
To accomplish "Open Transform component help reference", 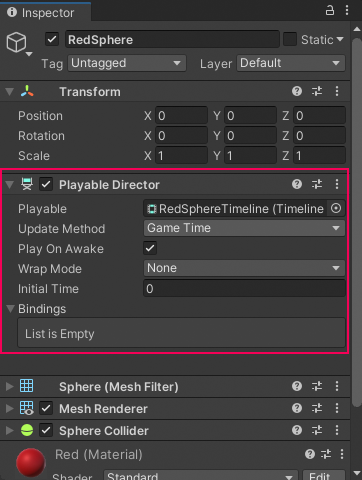I will pyautogui.click(x=297, y=91).
